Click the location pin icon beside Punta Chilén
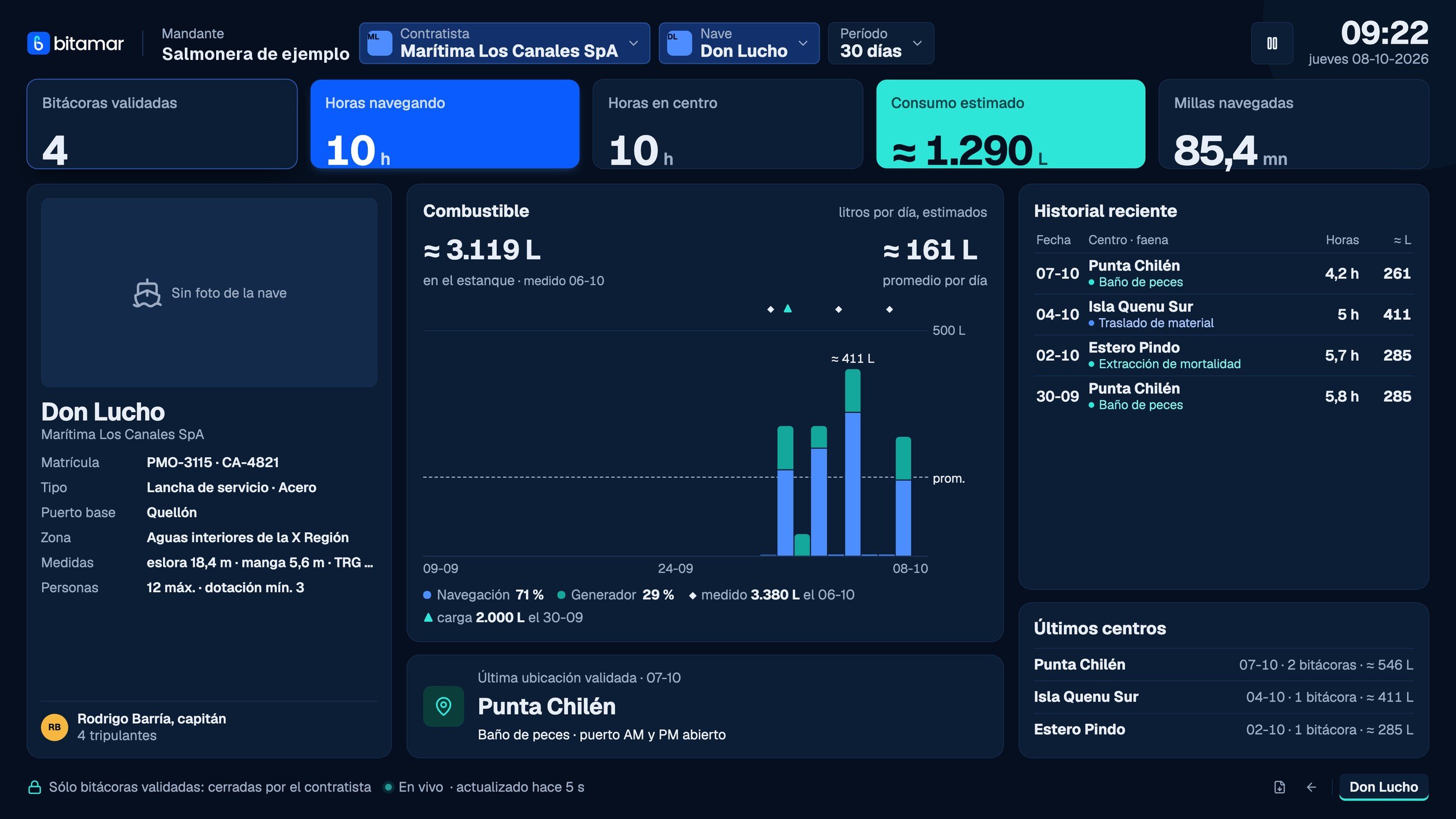 (444, 706)
